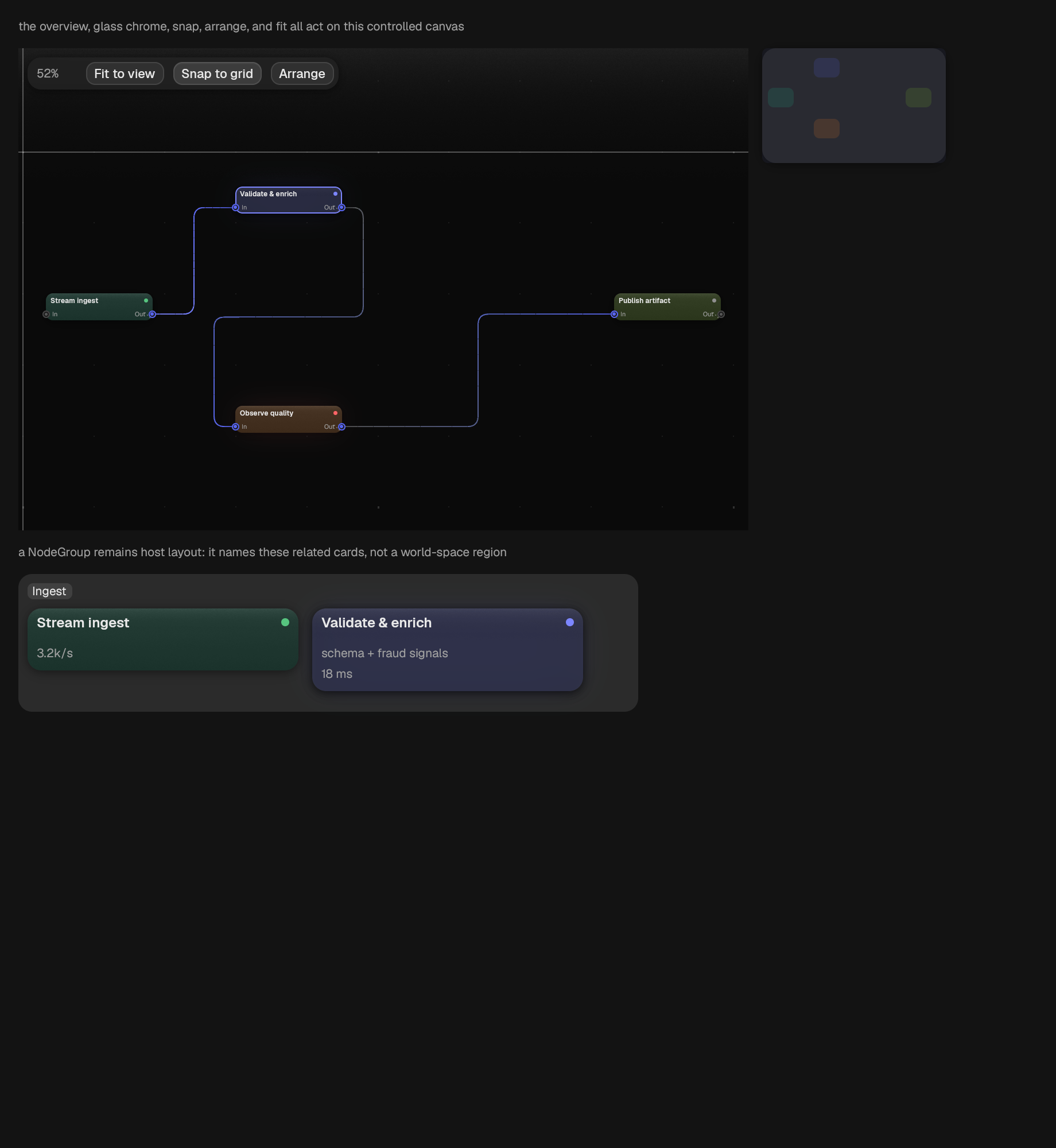Select the large Stream ingest card

pos(163,639)
